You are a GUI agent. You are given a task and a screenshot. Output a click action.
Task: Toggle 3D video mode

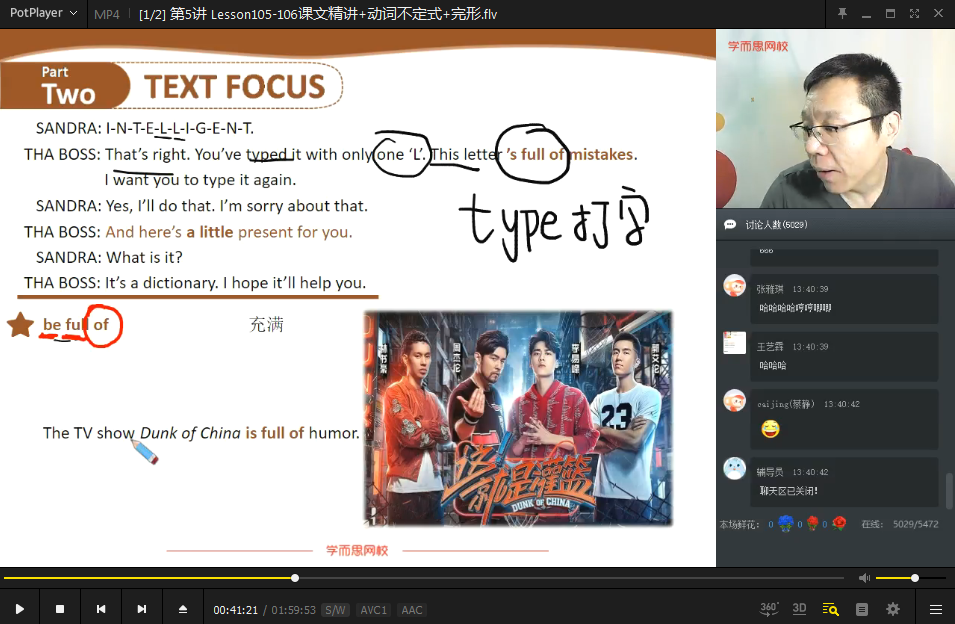tap(799, 609)
